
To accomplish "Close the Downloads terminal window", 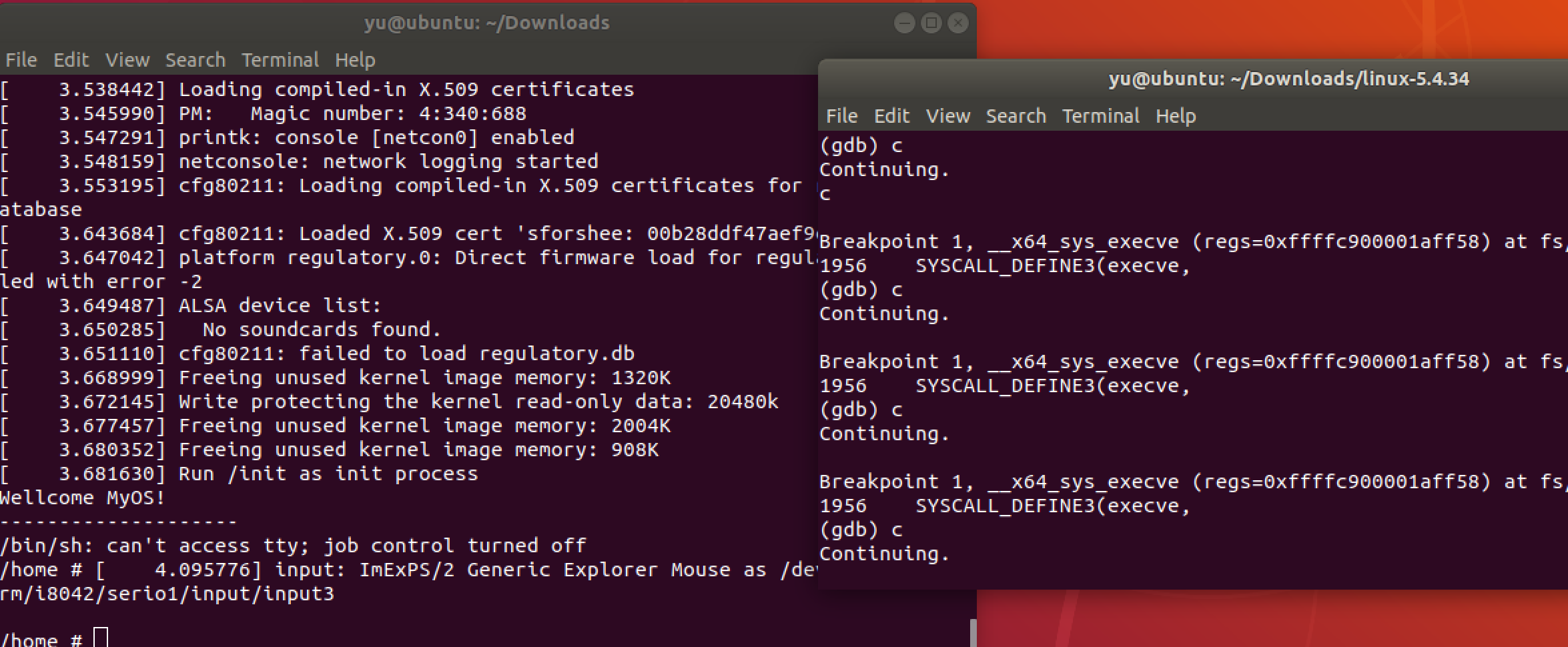I will point(958,23).
